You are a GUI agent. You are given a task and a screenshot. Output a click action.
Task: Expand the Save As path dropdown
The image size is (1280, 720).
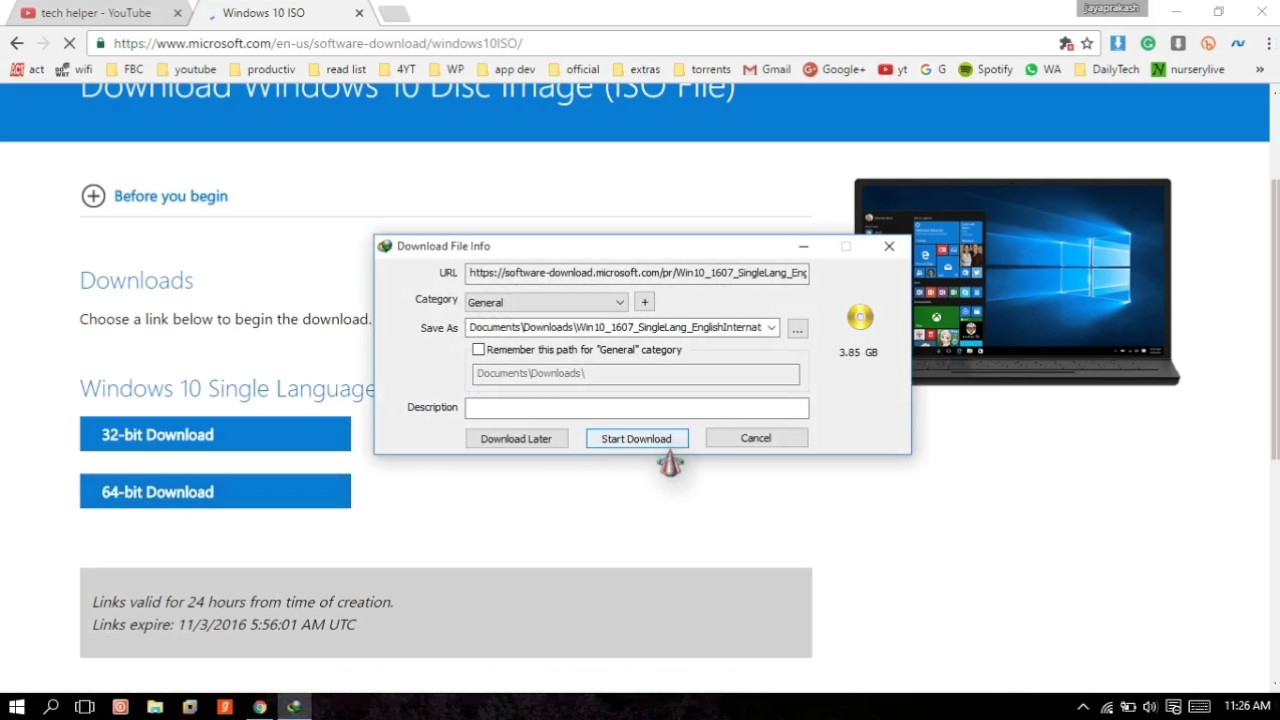pyautogui.click(x=771, y=327)
